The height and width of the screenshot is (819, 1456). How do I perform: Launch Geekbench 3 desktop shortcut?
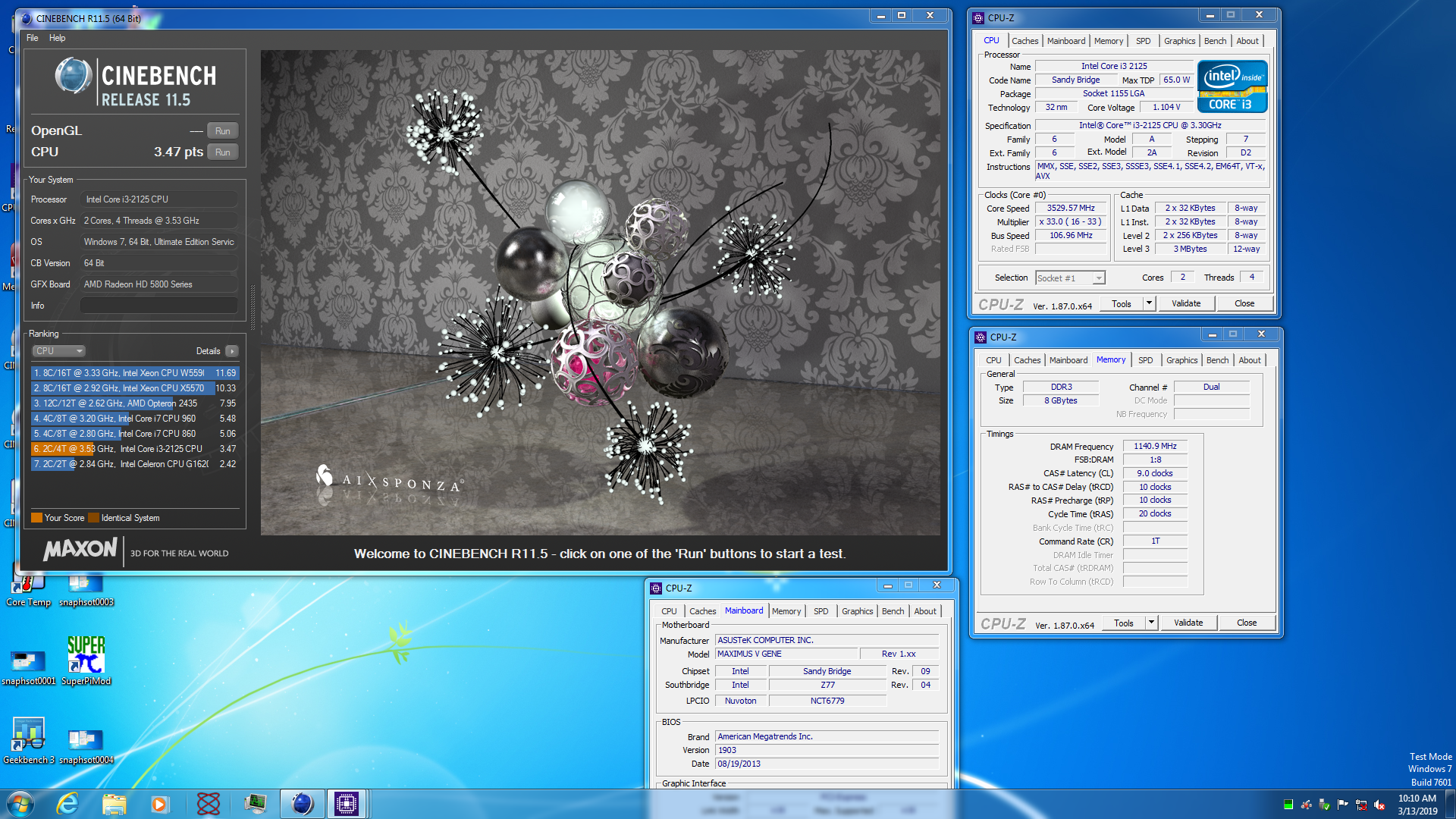point(28,741)
